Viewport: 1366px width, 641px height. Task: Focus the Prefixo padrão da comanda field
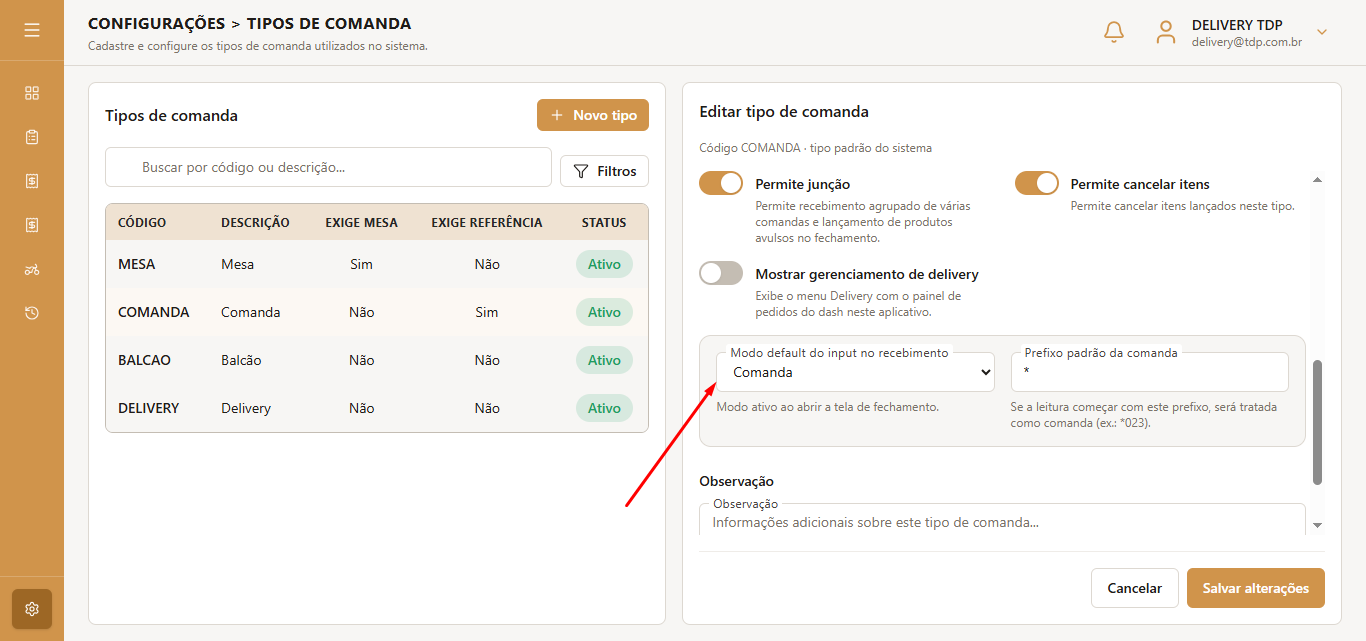click(1150, 372)
